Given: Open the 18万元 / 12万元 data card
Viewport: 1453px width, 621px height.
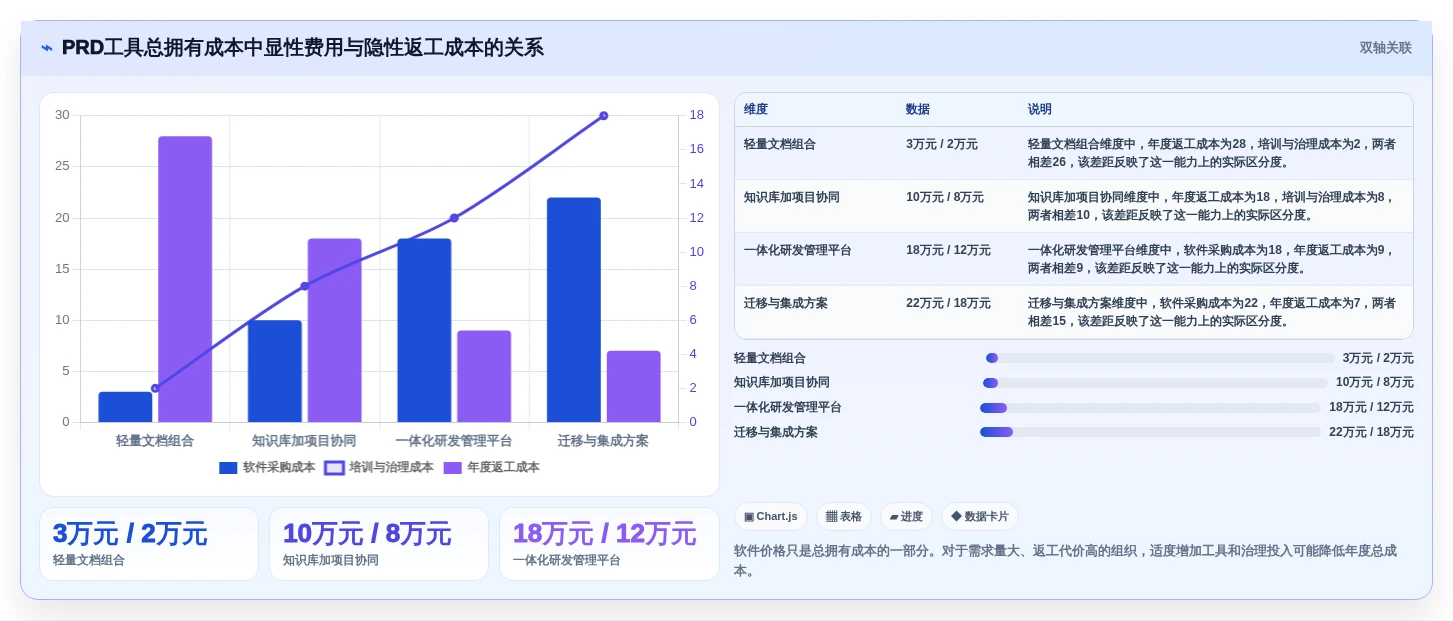Looking at the screenshot, I should point(609,544).
